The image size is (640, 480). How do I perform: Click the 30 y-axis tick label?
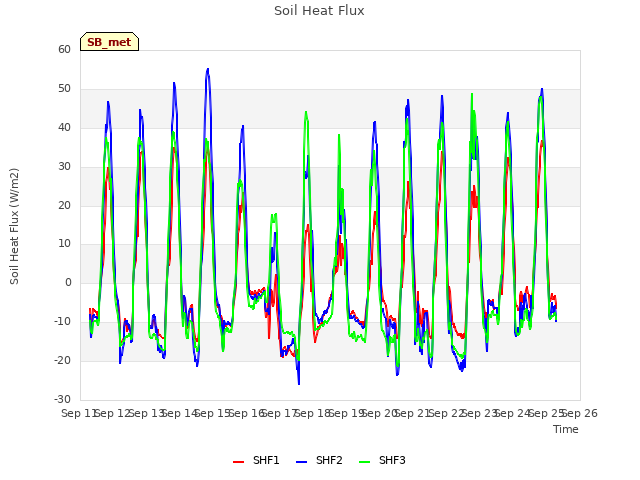[x=64, y=167]
